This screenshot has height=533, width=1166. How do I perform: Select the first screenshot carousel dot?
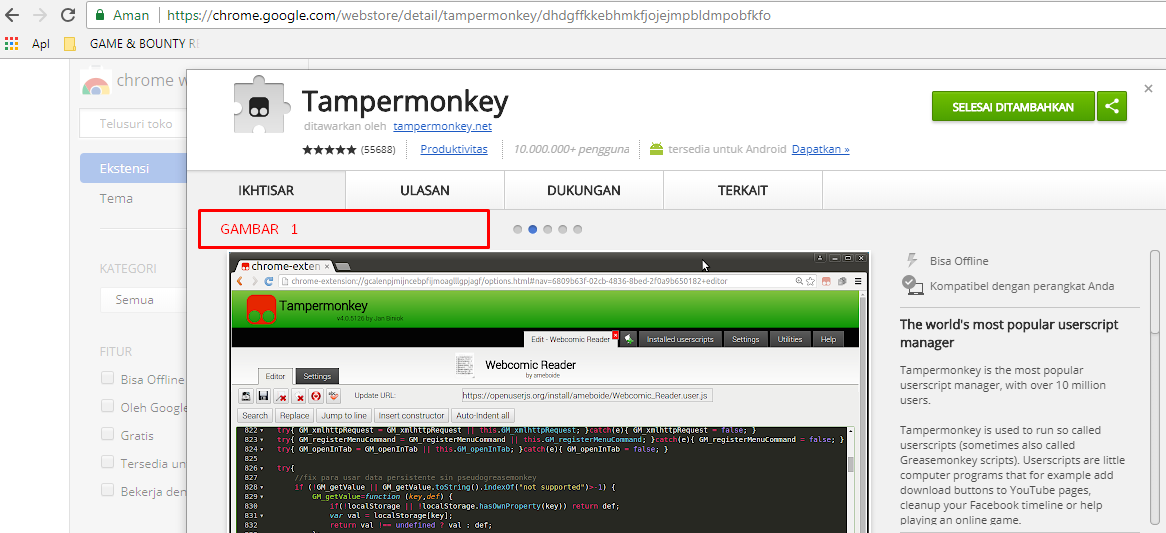coord(518,229)
